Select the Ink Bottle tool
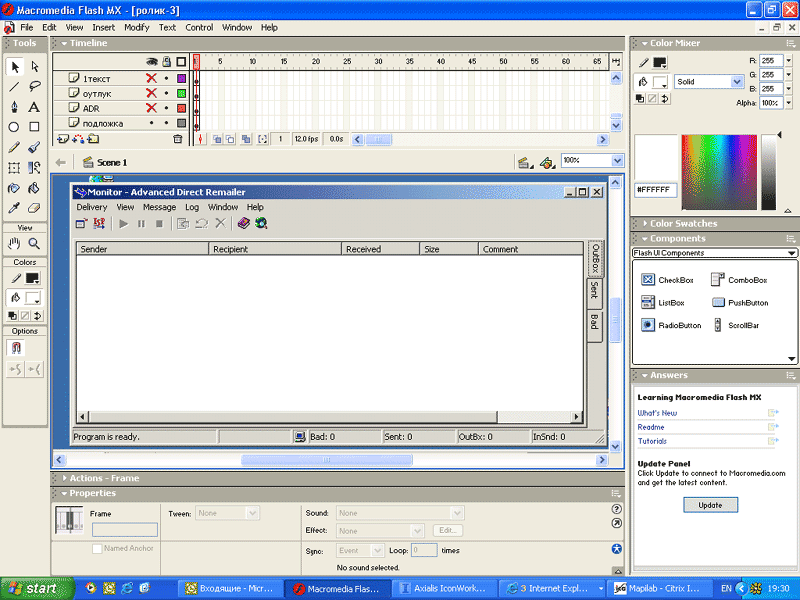The height and width of the screenshot is (600, 800). (x=14, y=188)
